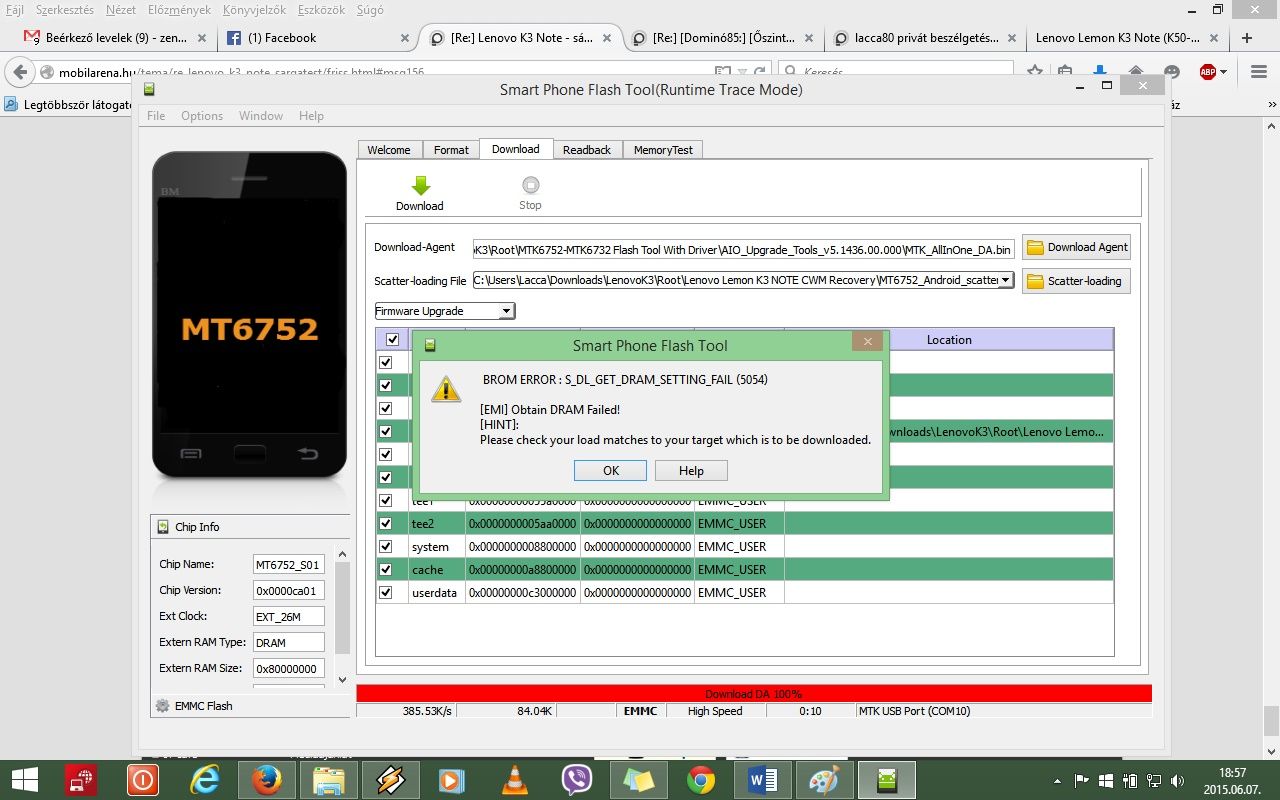Image resolution: width=1280 pixels, height=800 pixels.
Task: Open File Explorer from the taskbar
Action: click(x=329, y=780)
